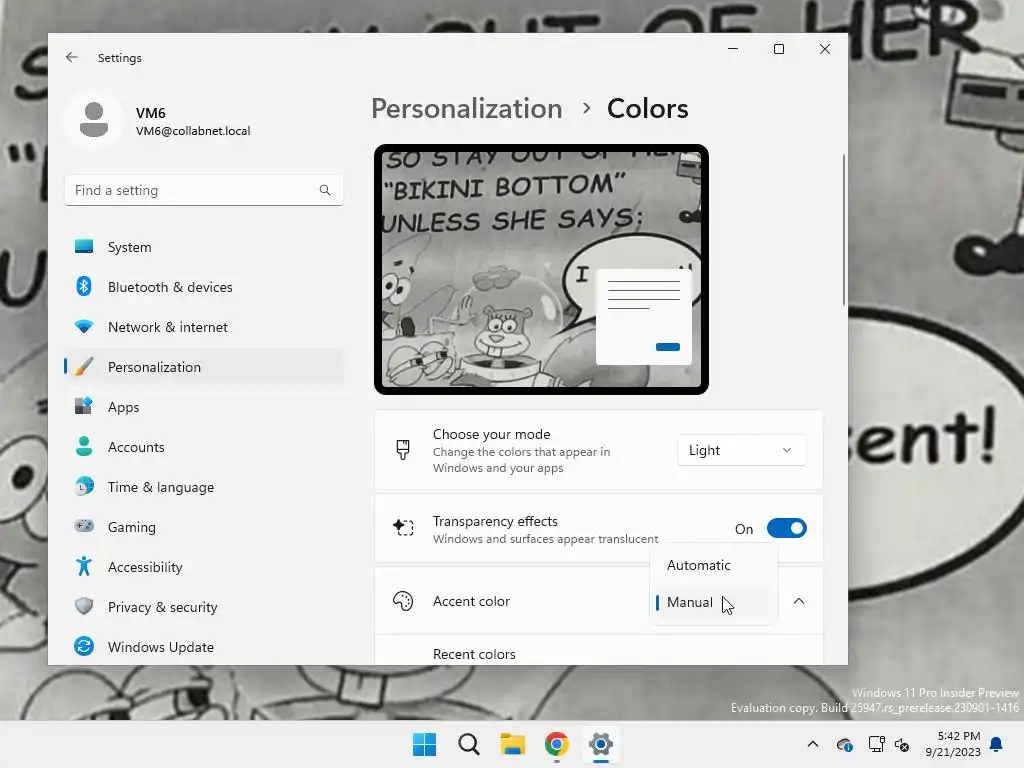Viewport: 1024px width, 768px height.
Task: Click the System monitor icon
Action: pyautogui.click(x=84, y=247)
